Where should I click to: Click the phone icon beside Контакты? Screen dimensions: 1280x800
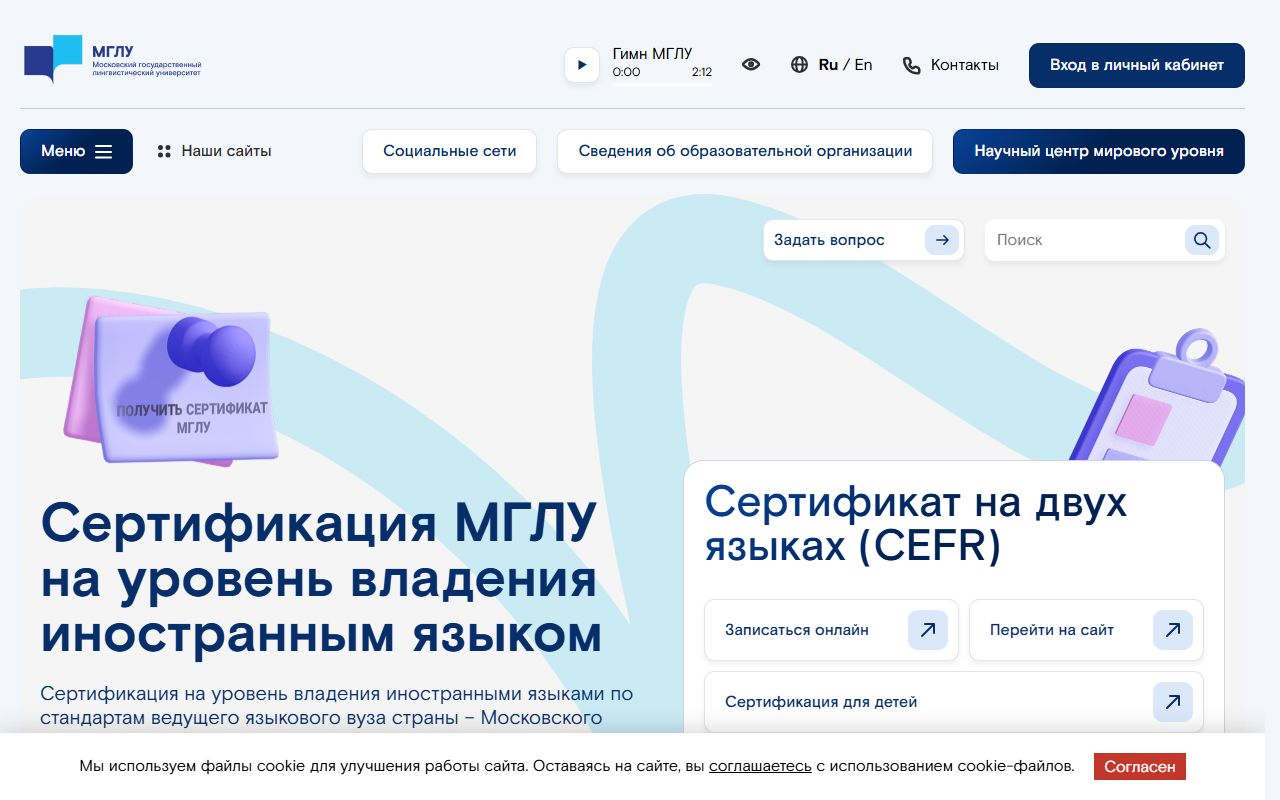[x=911, y=66]
